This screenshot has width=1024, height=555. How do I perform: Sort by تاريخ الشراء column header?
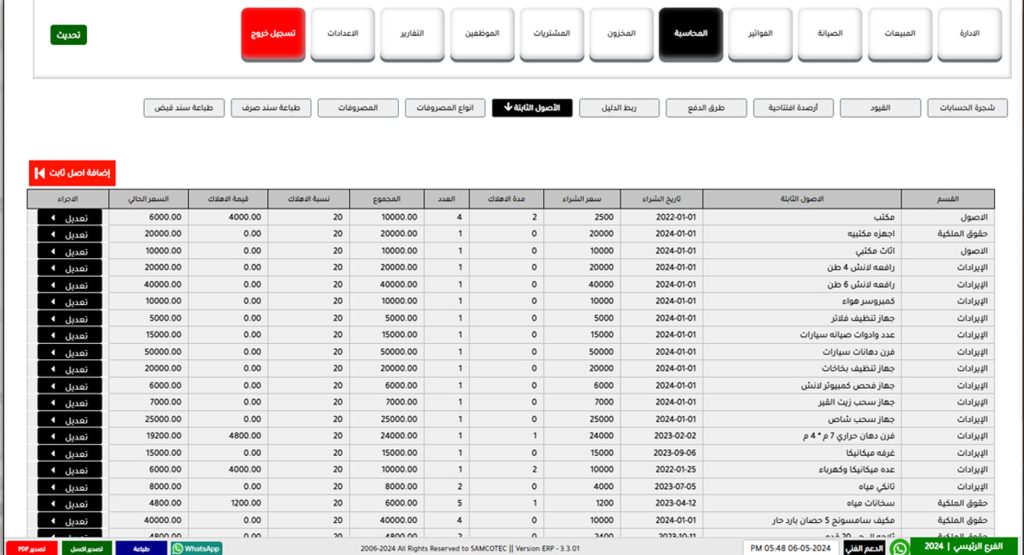(x=660, y=198)
